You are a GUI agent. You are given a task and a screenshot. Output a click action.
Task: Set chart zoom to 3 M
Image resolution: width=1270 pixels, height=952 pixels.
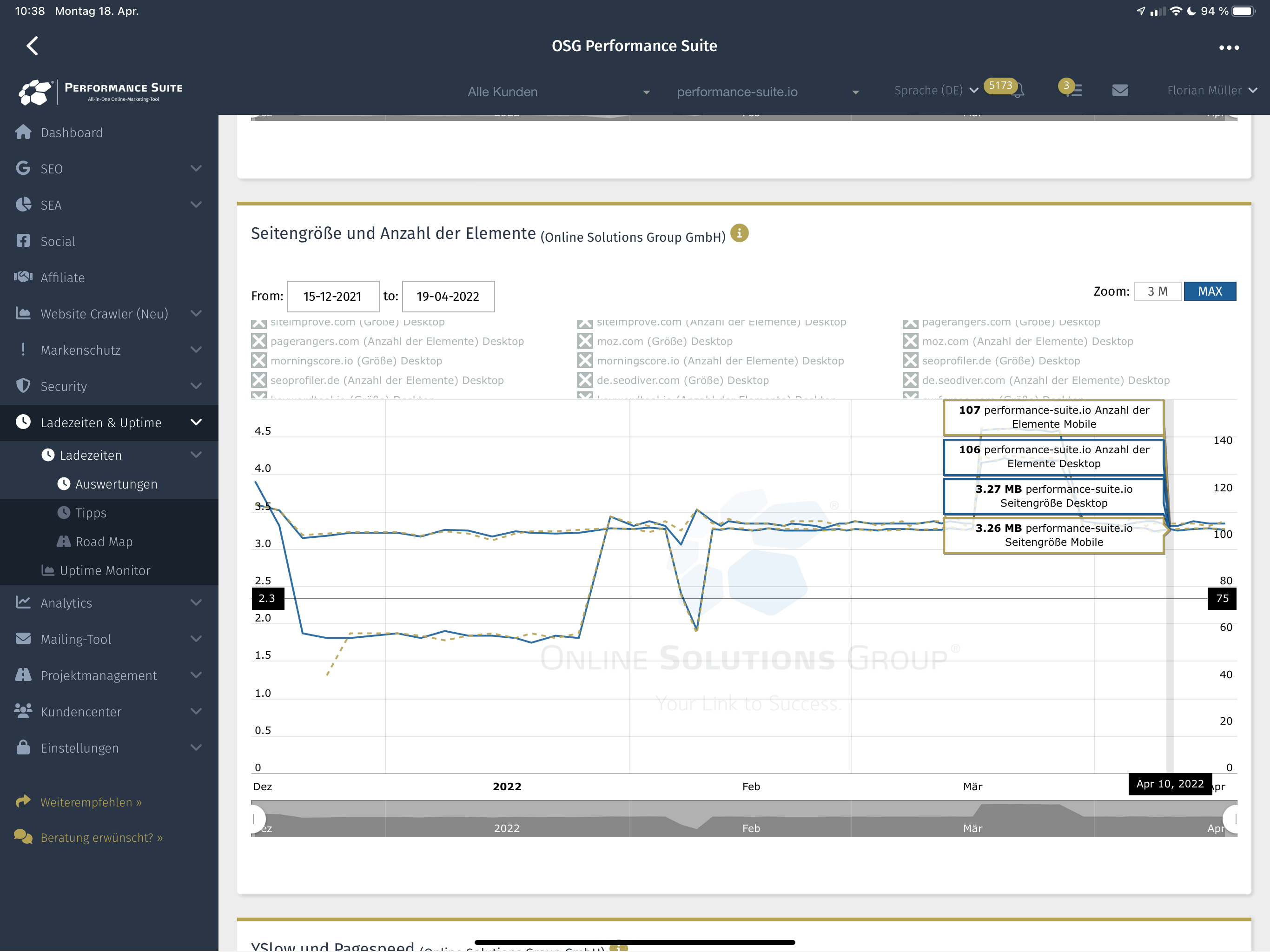[x=1158, y=291]
